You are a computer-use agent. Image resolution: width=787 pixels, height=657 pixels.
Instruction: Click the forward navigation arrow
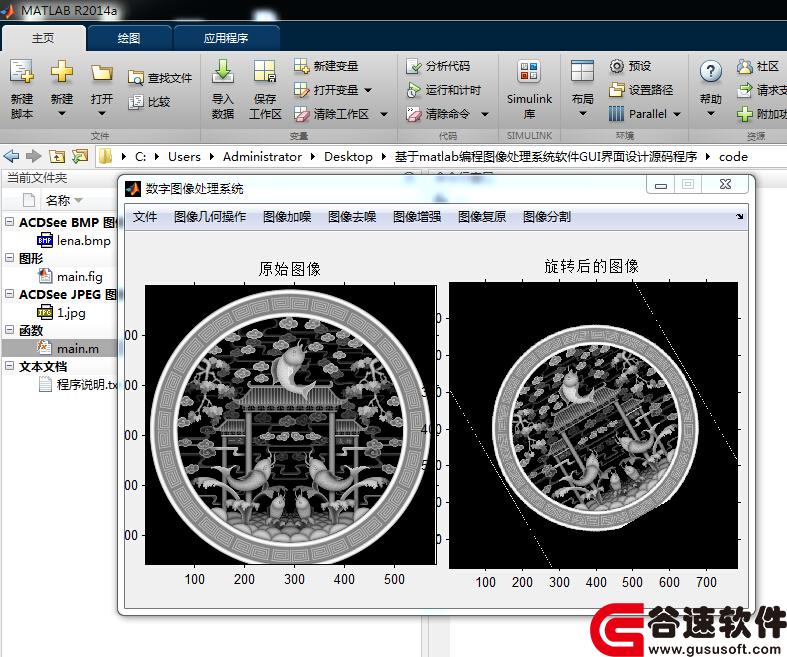(33, 157)
